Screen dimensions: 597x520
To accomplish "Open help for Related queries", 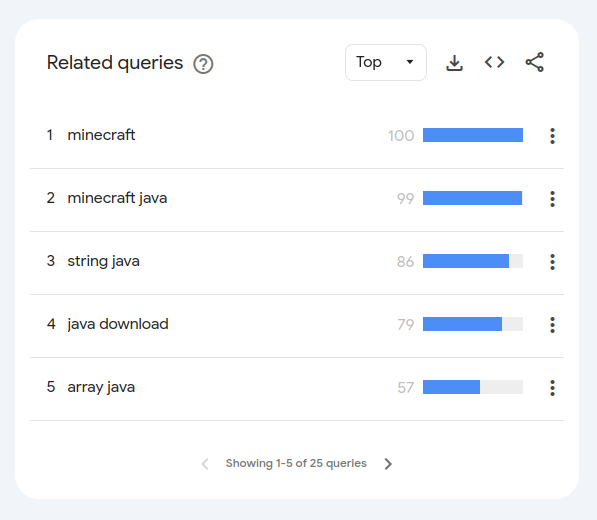I will 203,64.
